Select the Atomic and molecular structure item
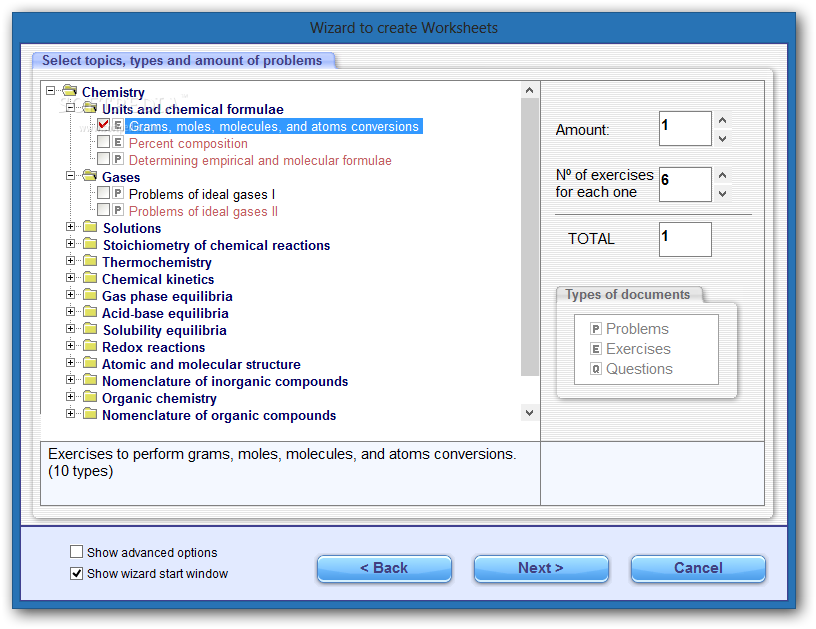Image resolution: width=816 pixels, height=629 pixels. tap(201, 364)
